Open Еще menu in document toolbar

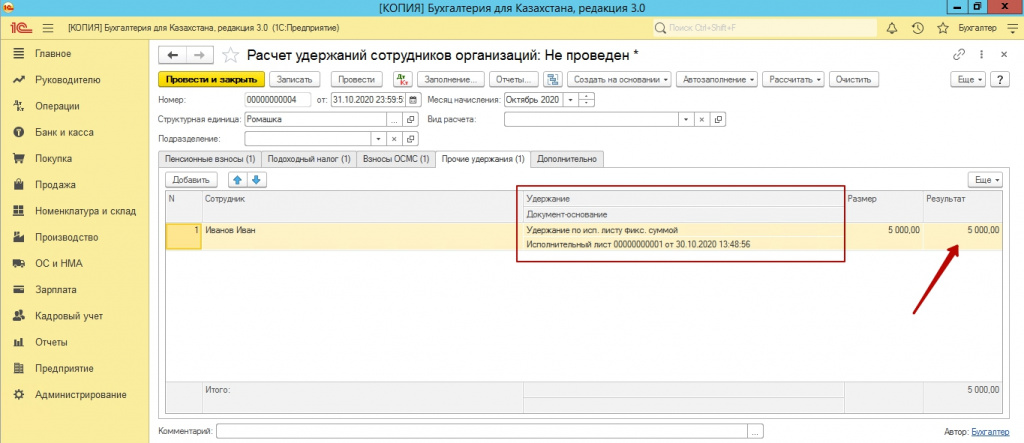point(970,79)
